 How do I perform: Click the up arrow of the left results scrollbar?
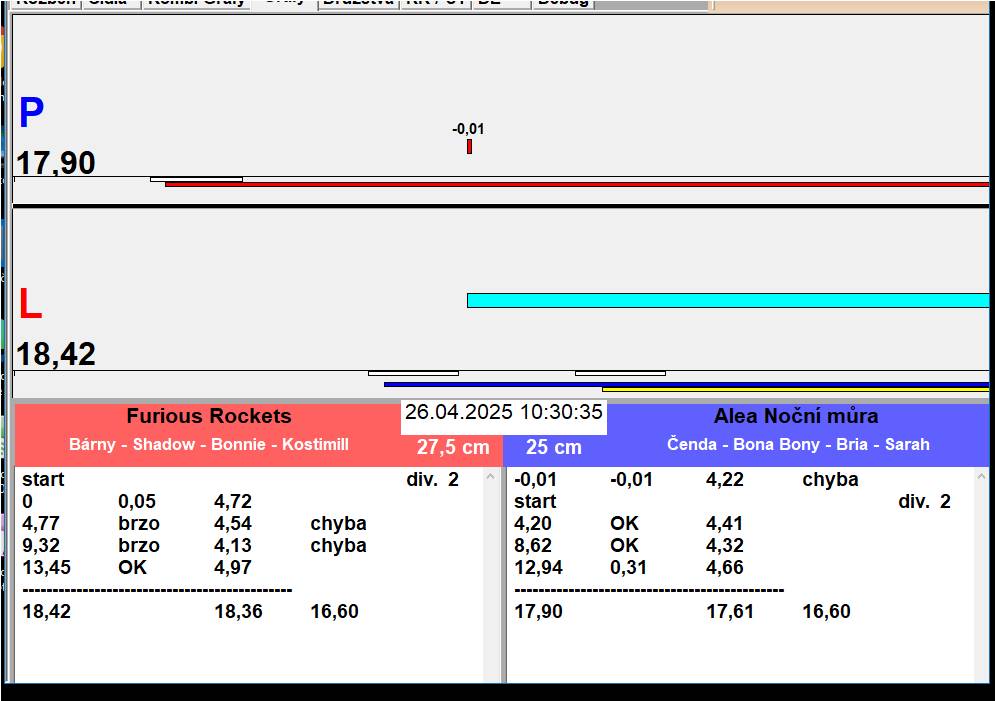coord(491,476)
